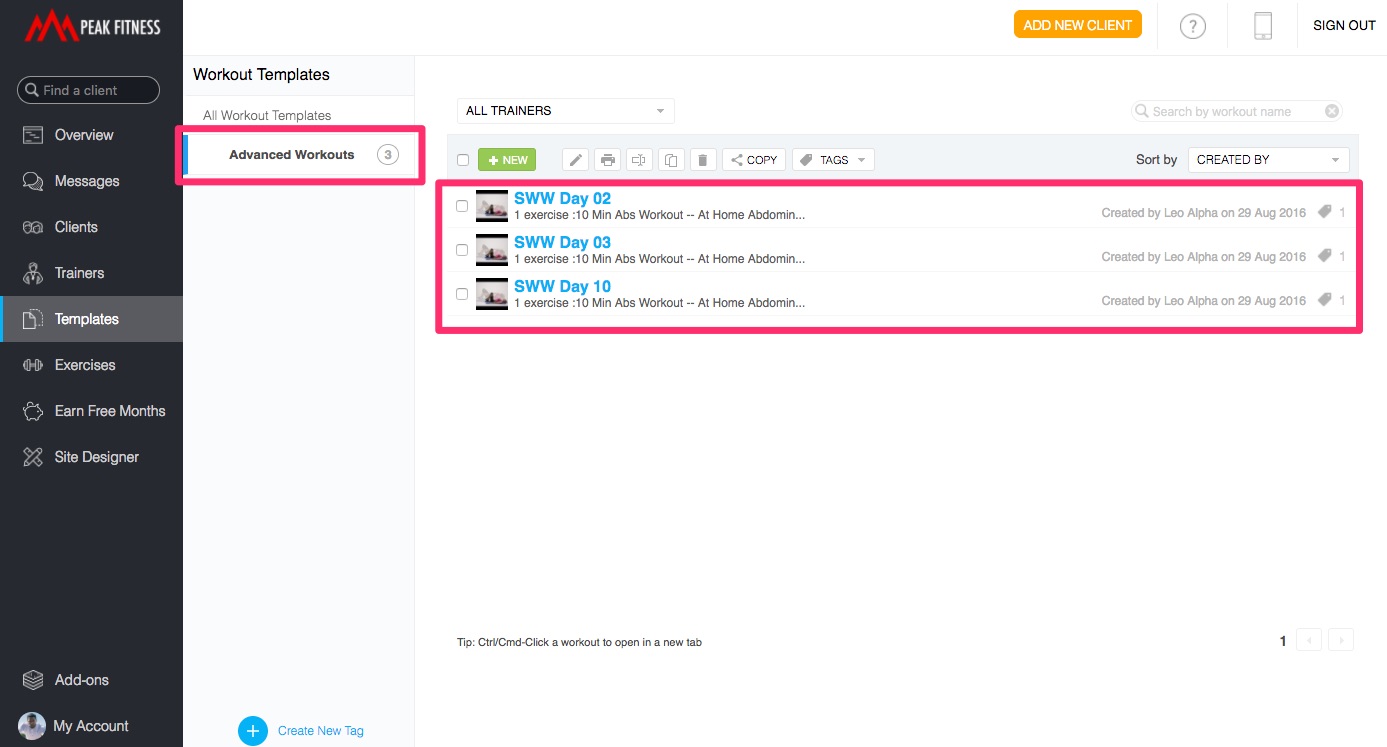
Task: Click the SWW Day 03 thumbnail
Action: pos(492,250)
